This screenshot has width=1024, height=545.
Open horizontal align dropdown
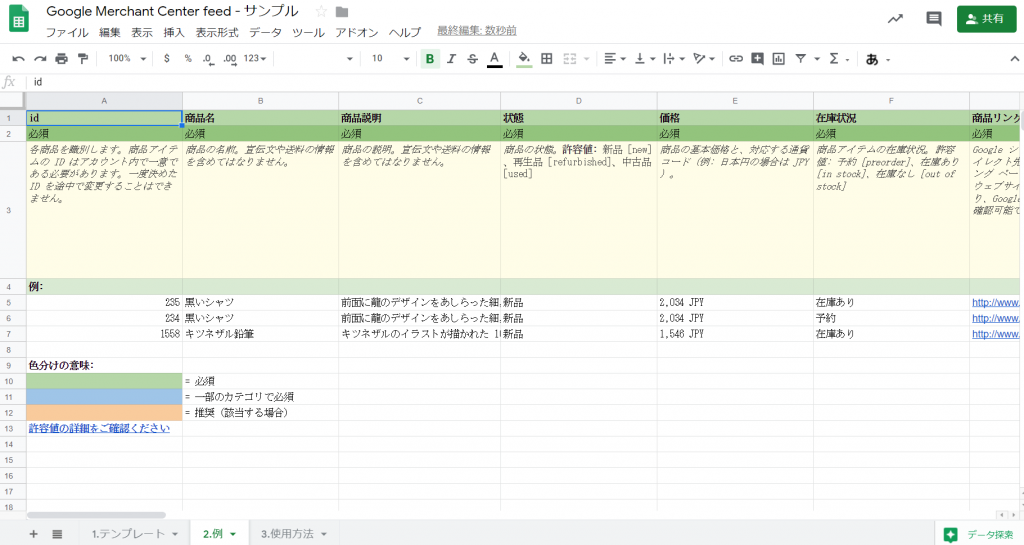(x=615, y=59)
